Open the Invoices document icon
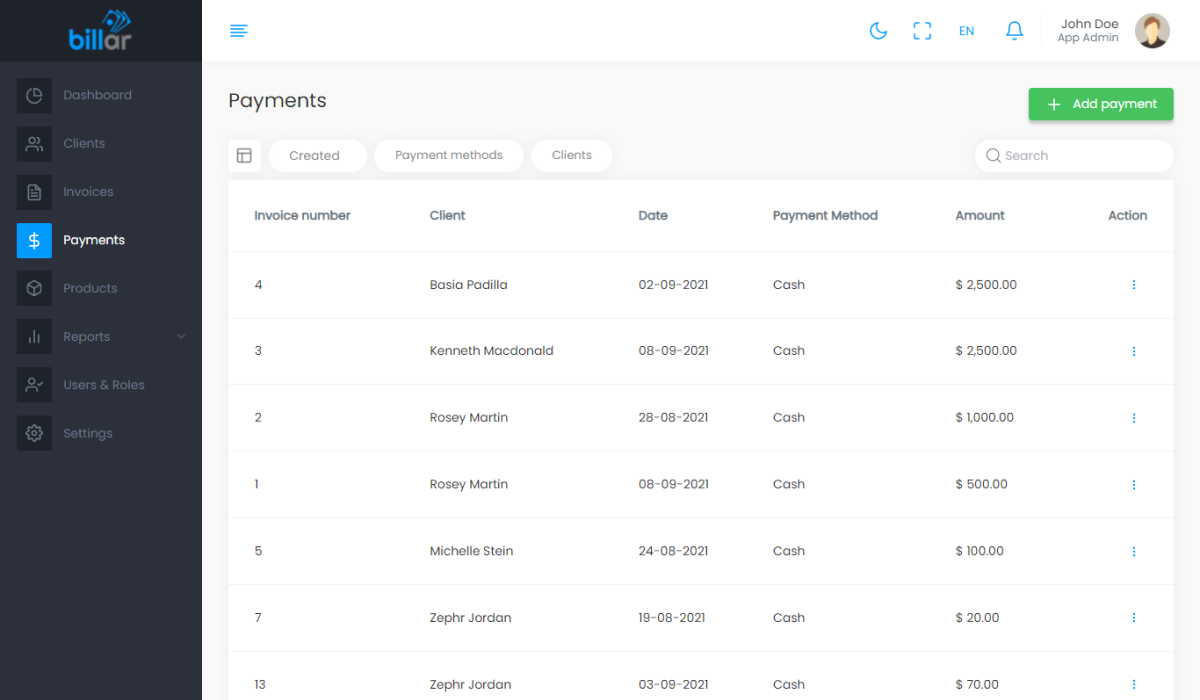The width and height of the screenshot is (1200, 700). [34, 192]
